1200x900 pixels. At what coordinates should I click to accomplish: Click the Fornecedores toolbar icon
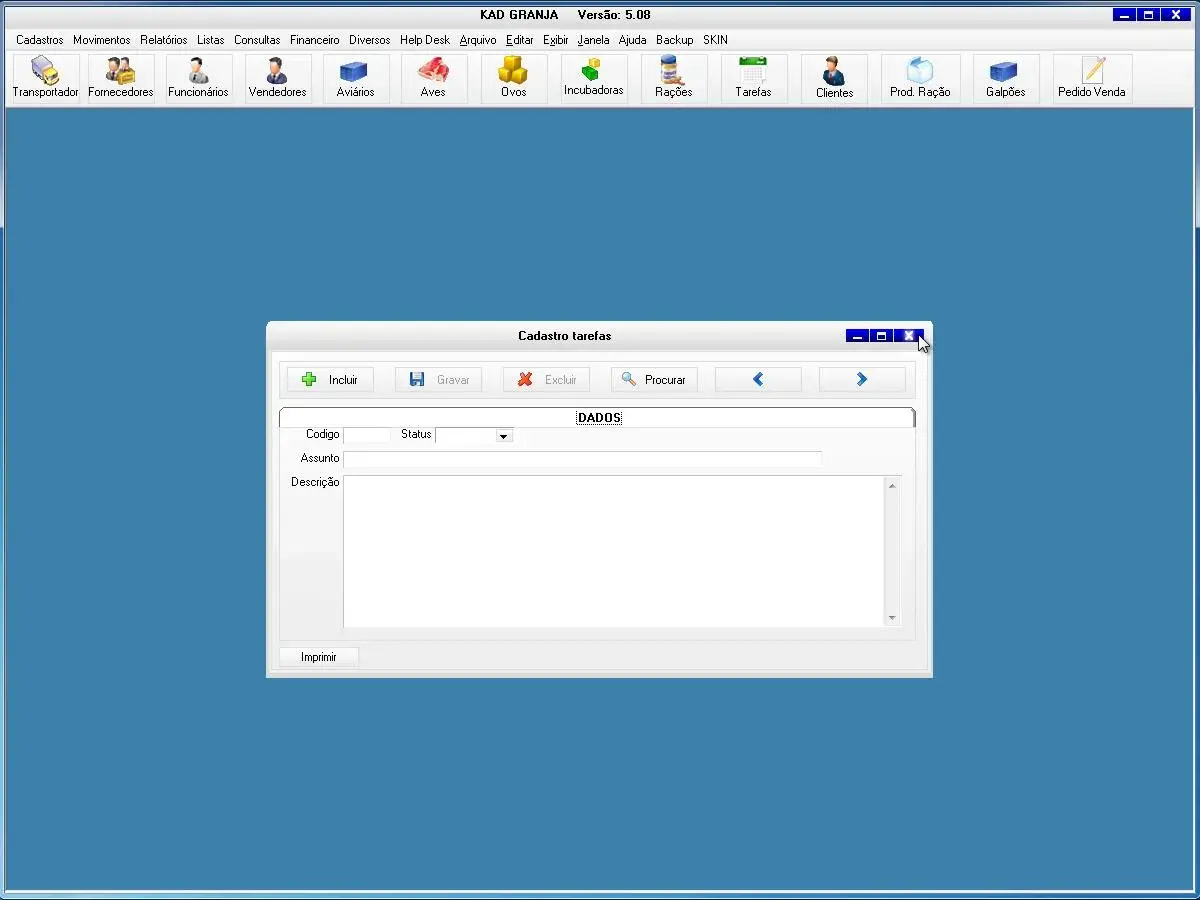121,78
